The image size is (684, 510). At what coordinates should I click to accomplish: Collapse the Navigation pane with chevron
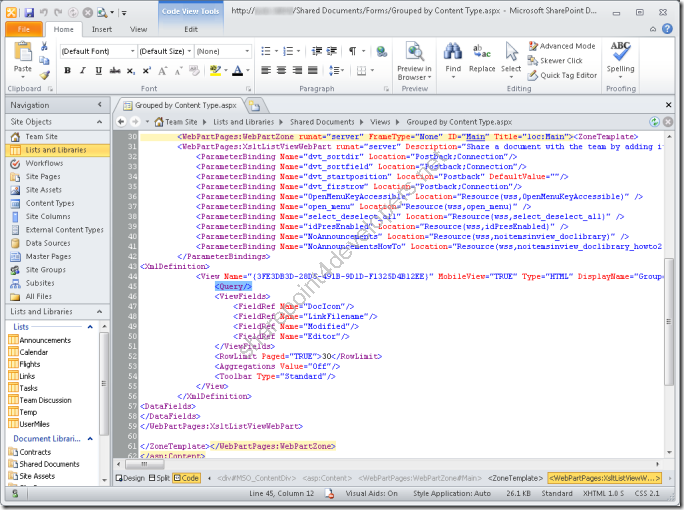[x=100, y=105]
